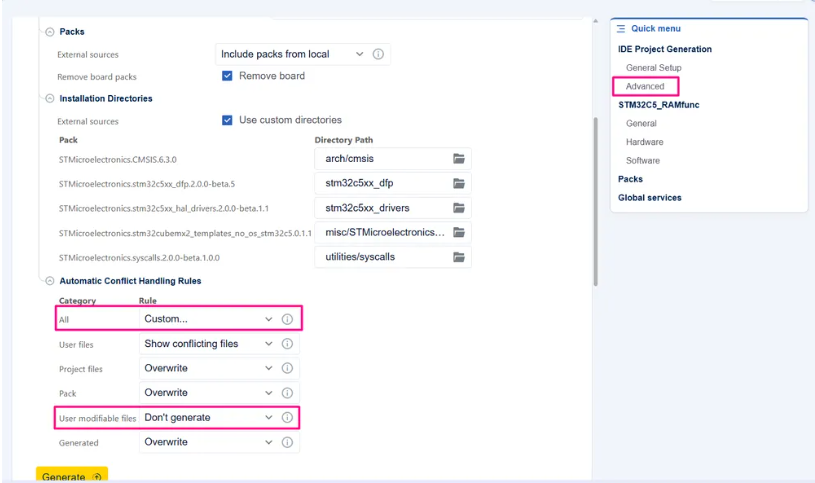Open External sources packs dropdown
Screen dimensions: 815x483
pyautogui.click(x=292, y=54)
